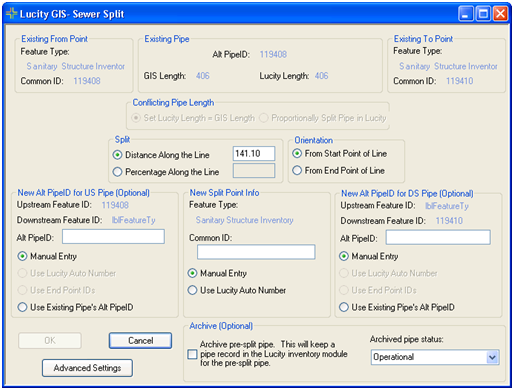Click Alt PipeID field for DS Pipe
The image size is (514, 391).
438,237
